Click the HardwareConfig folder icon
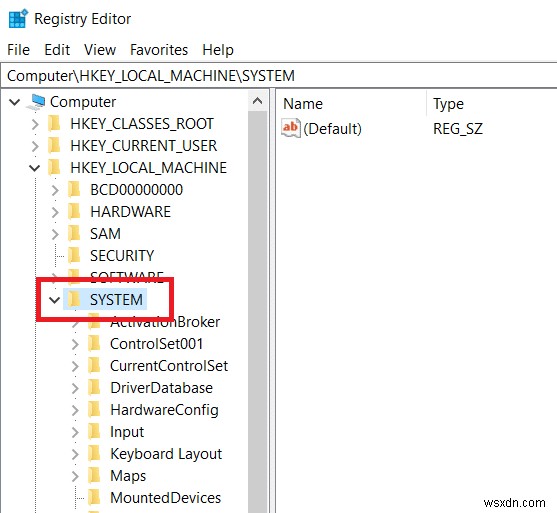Screen dimensions: 557x513 94,410
